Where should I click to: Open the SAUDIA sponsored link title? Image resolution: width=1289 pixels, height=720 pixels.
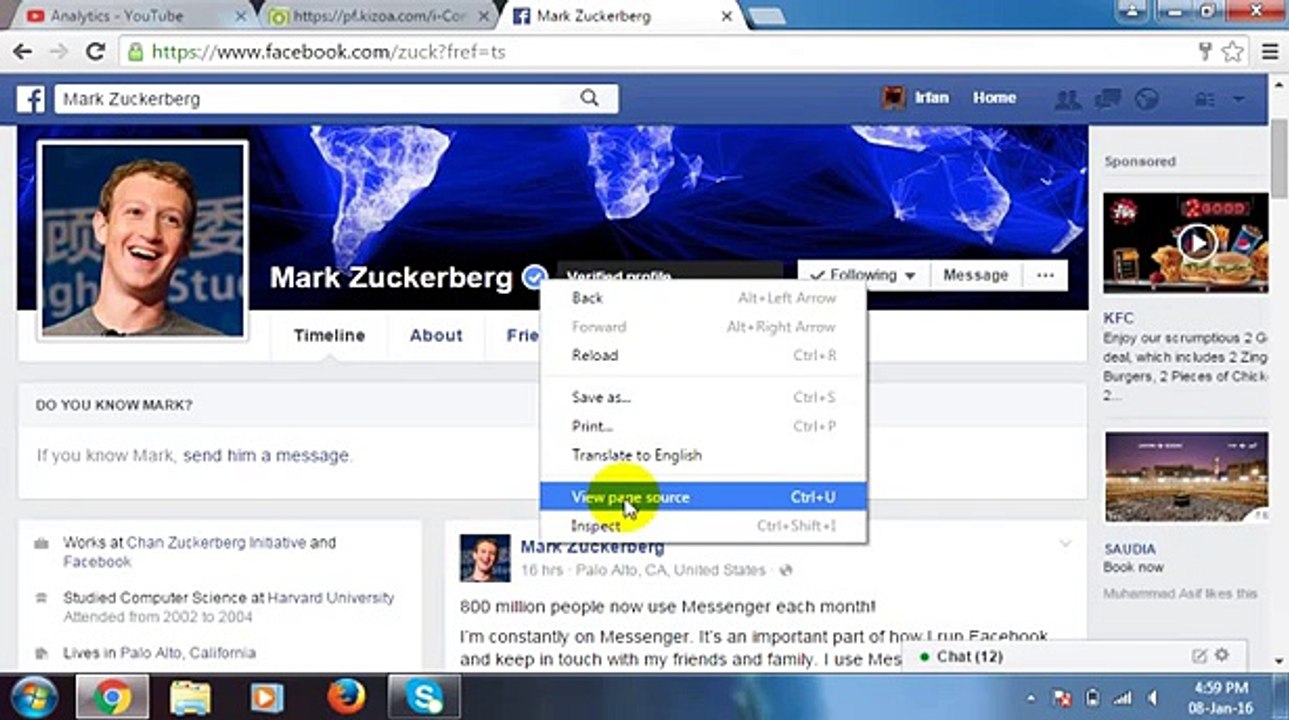tap(1129, 549)
